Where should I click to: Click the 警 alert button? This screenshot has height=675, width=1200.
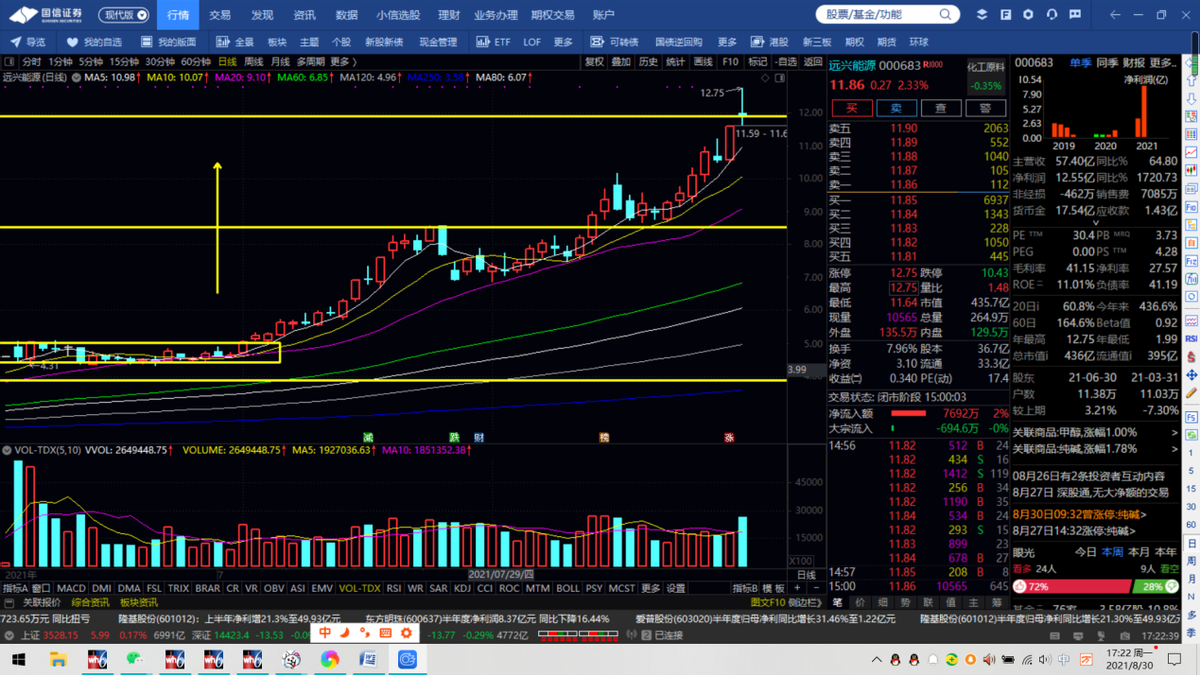click(x=985, y=108)
